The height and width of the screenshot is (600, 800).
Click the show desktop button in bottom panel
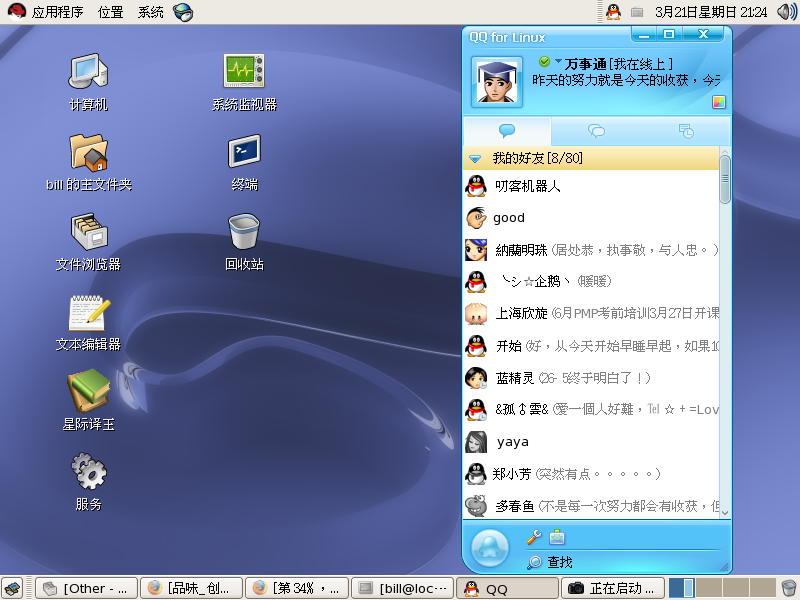coord(12,588)
